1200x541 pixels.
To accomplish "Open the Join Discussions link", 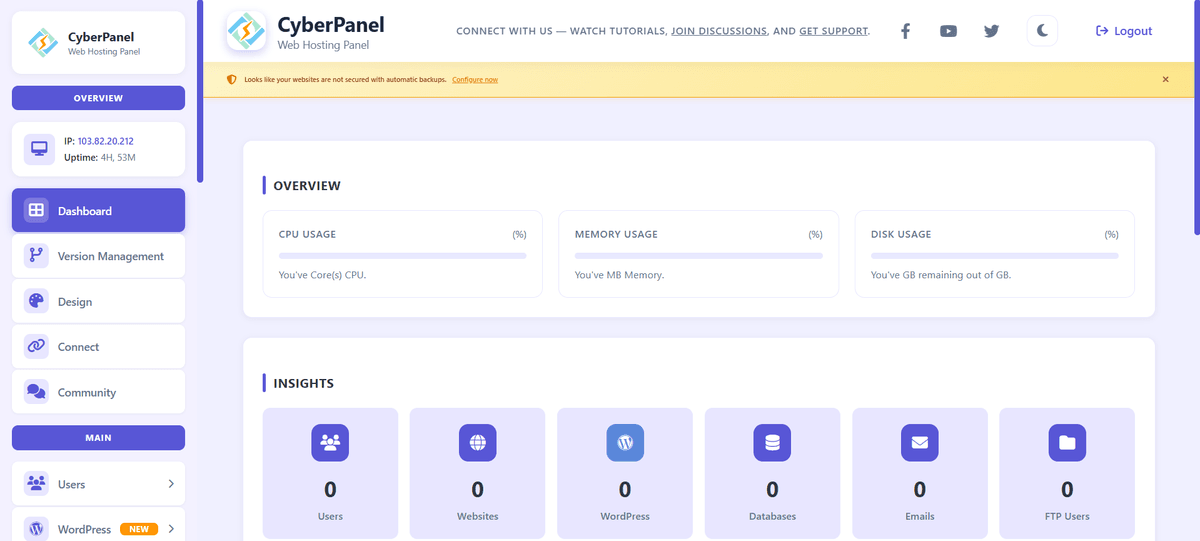I will click(719, 31).
